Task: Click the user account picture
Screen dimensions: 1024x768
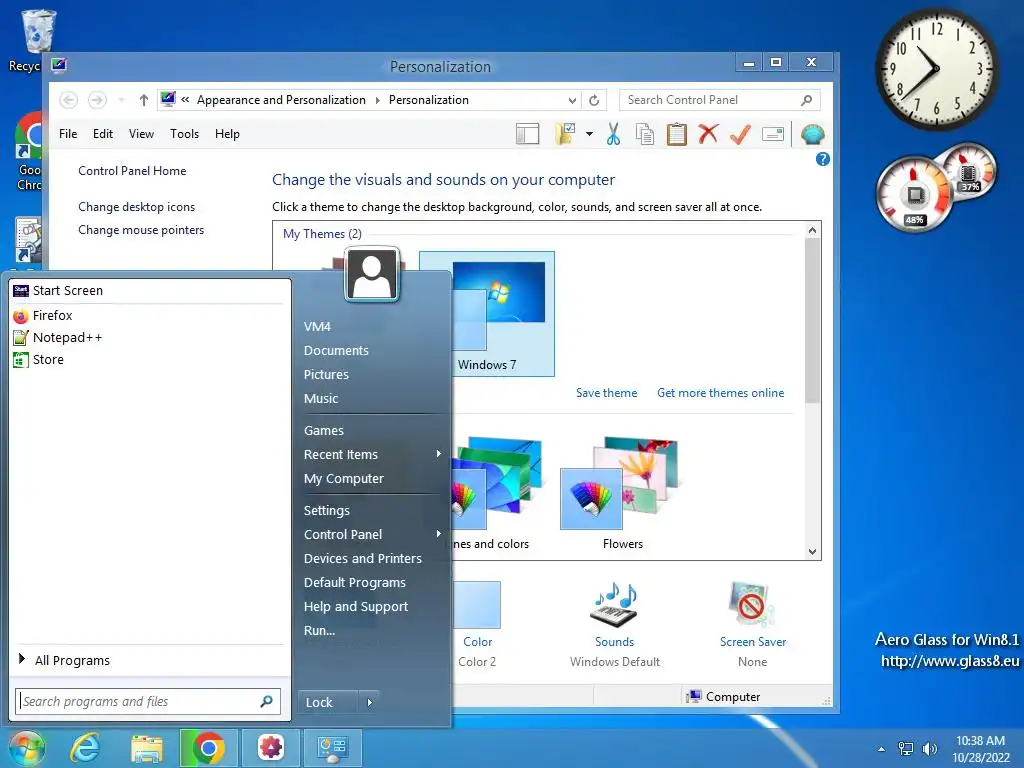Action: [372, 274]
